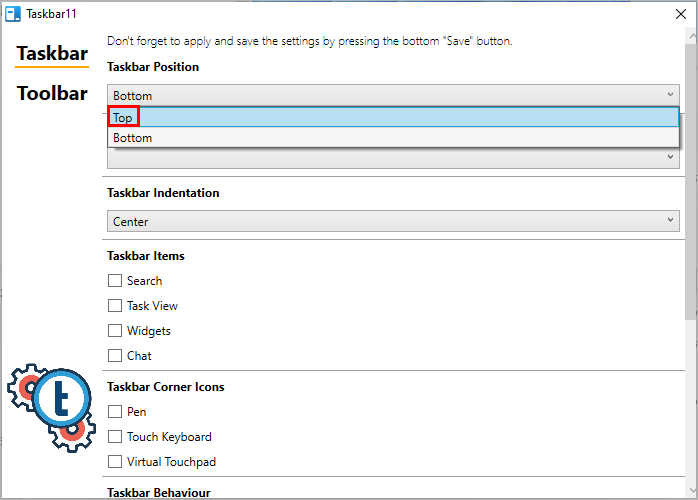Enable Touch Keyboard corner icon
Screen dimensions: 698x500
click(115, 436)
